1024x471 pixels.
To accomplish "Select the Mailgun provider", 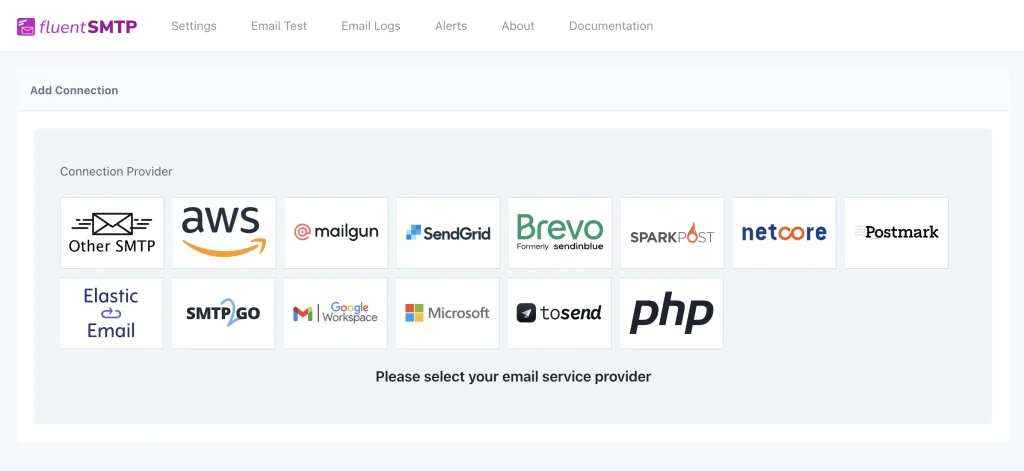I will tap(336, 233).
